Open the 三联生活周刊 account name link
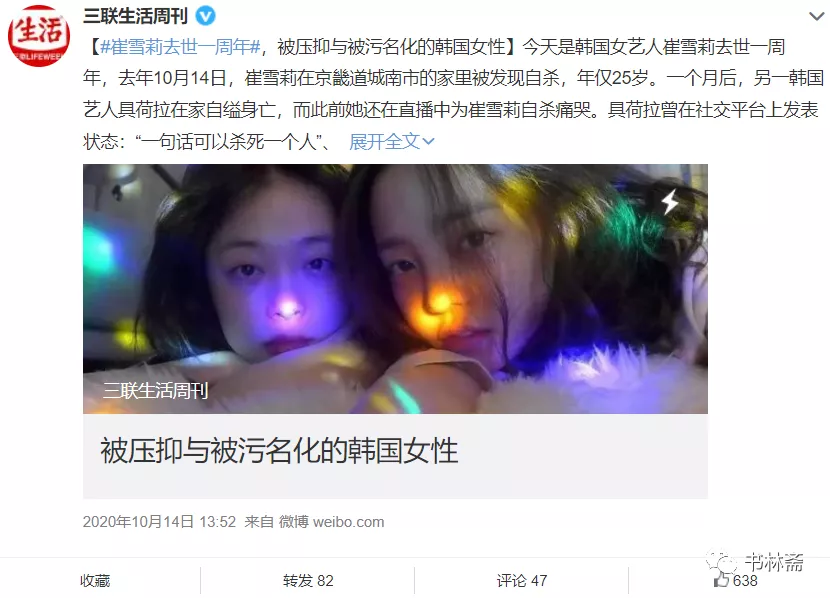This screenshot has height=598, width=830. pyautogui.click(x=136, y=16)
